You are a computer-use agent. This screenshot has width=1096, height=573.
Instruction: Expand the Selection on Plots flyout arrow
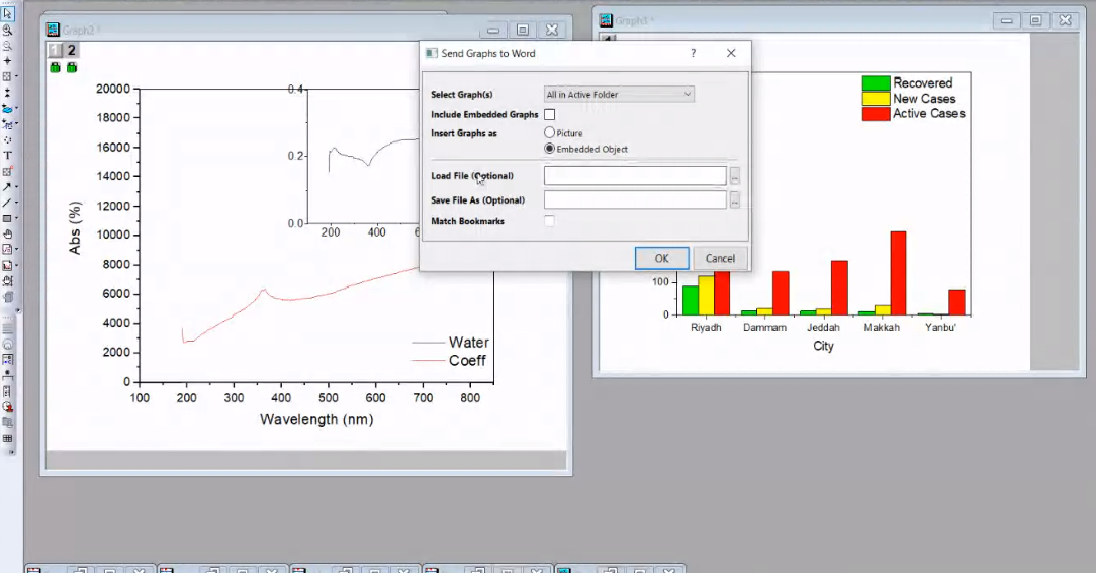coord(16,108)
